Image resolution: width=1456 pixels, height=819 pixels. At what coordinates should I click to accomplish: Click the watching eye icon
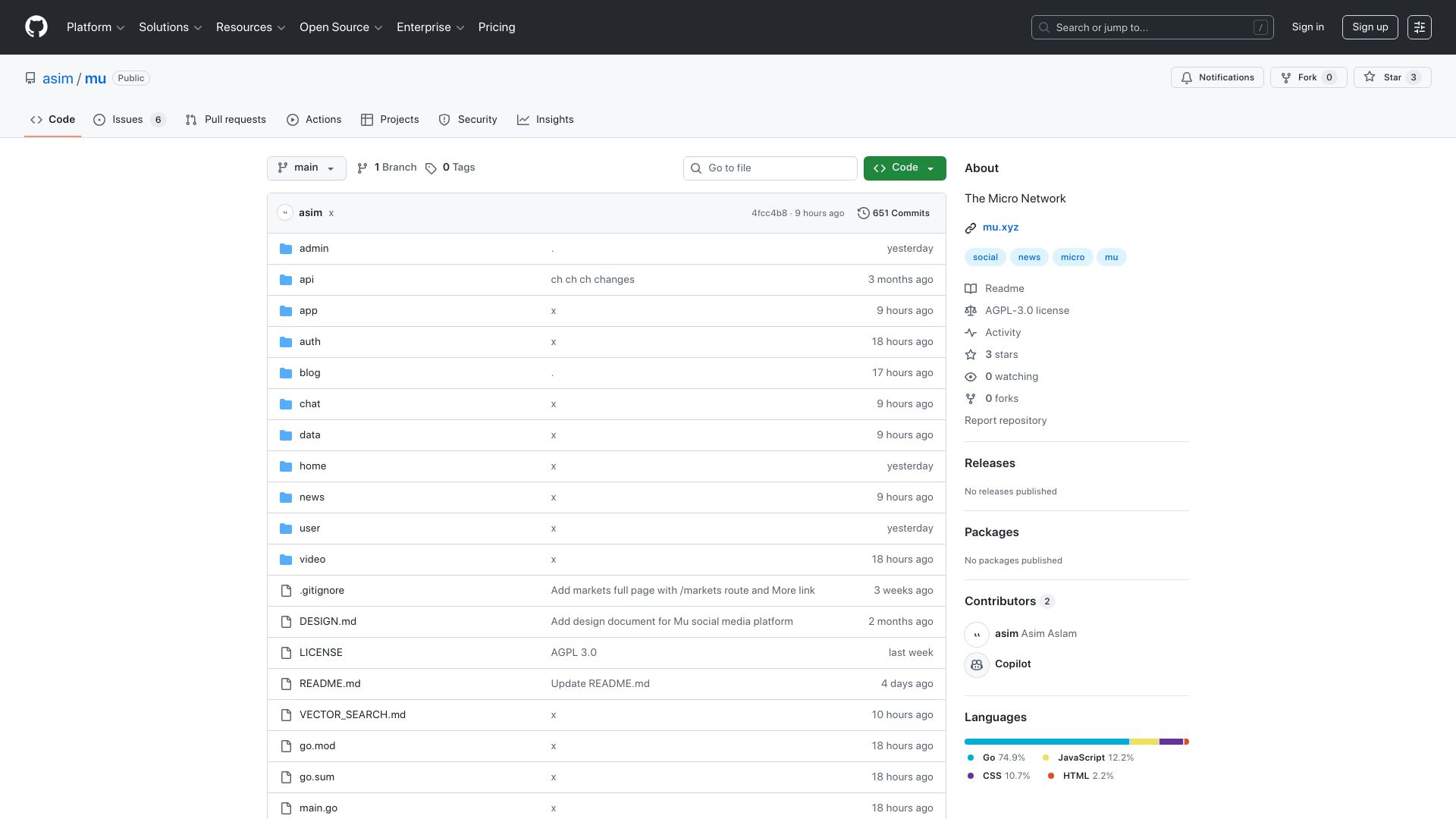click(971, 377)
